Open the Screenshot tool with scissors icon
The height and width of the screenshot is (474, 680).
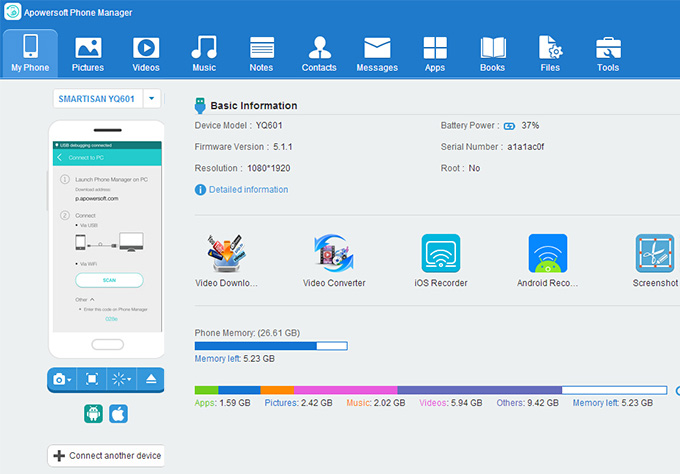coord(655,253)
